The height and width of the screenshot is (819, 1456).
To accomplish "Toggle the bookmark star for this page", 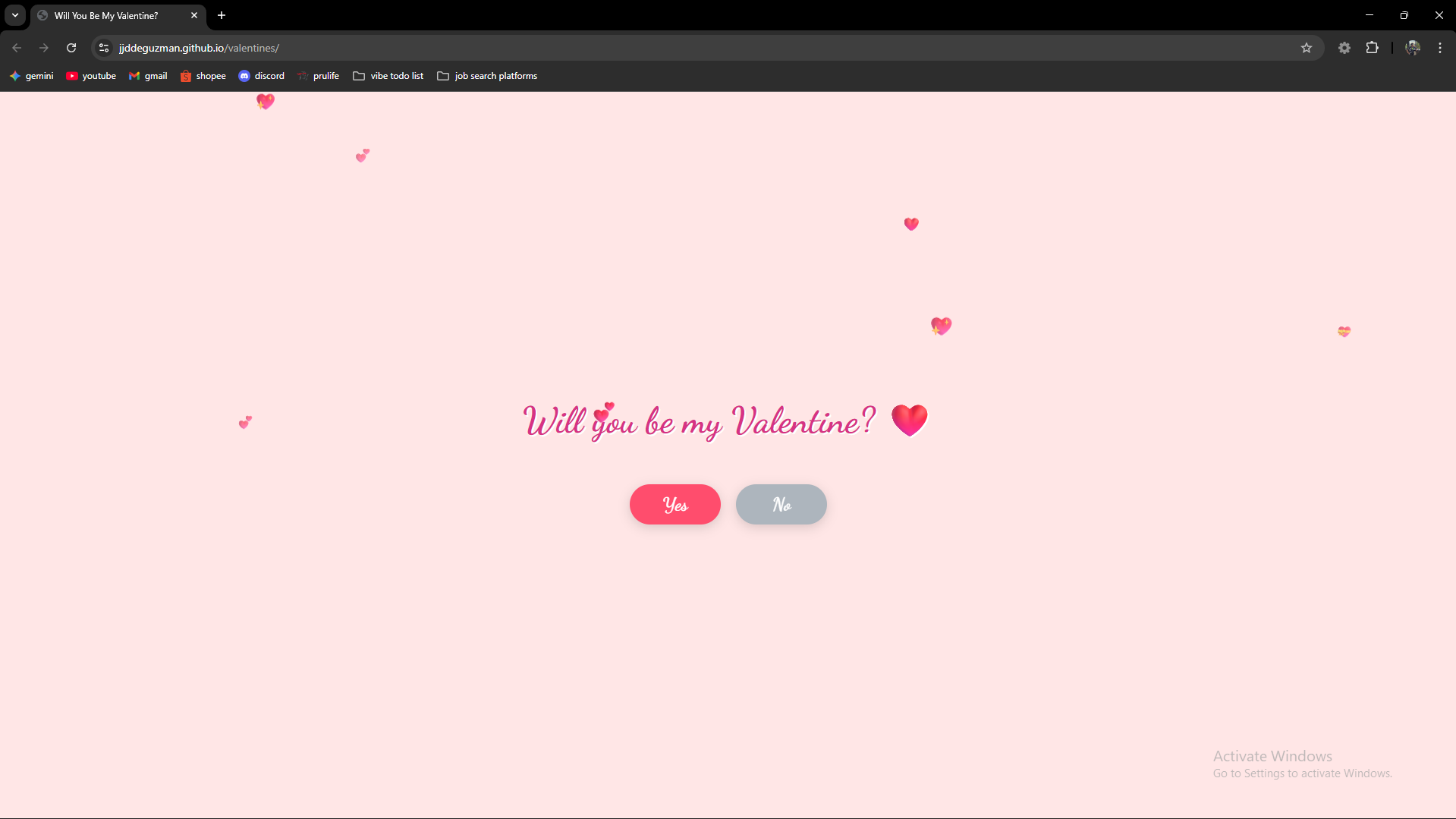I will click(x=1307, y=47).
